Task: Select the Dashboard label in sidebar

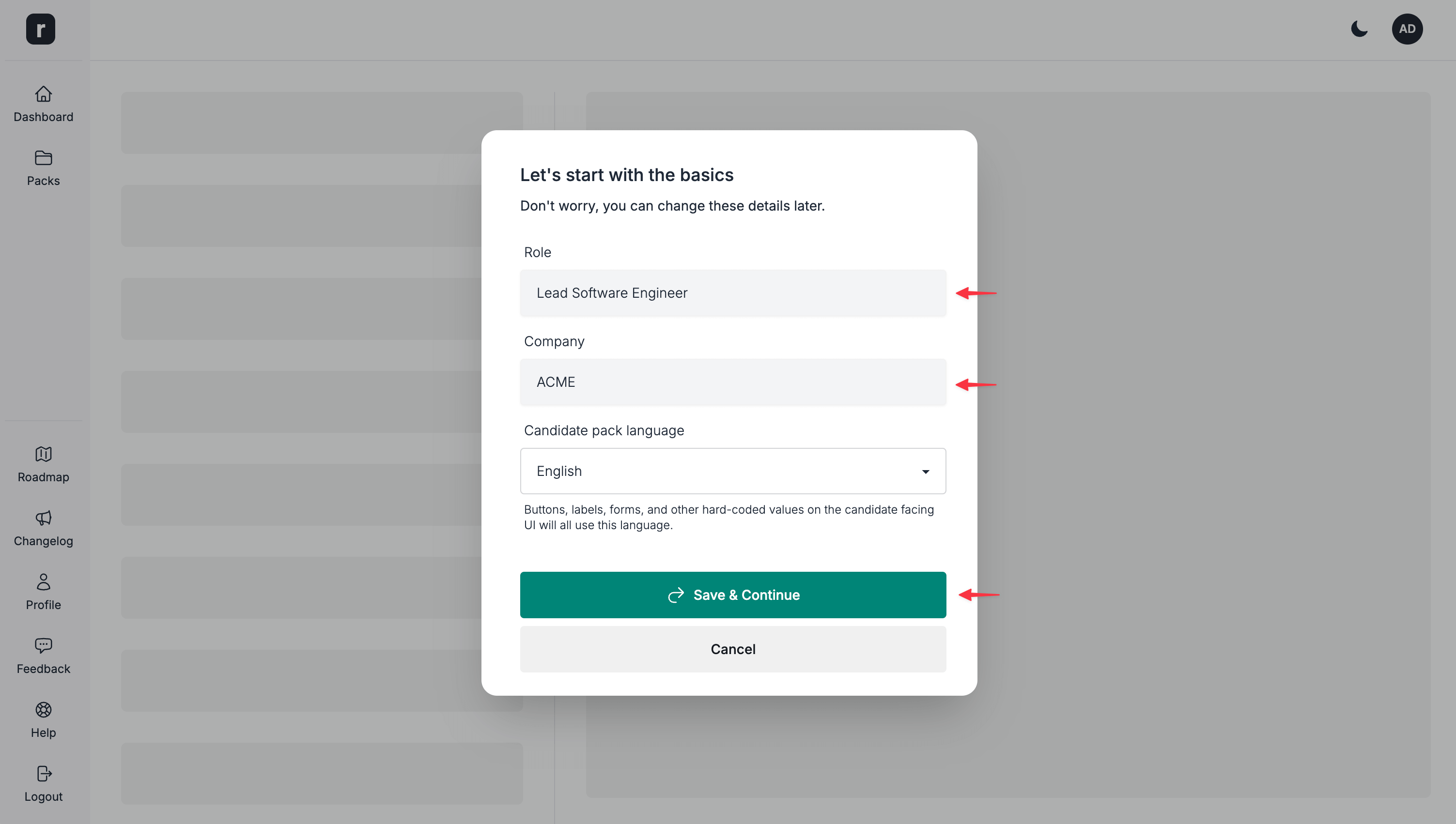Action: [x=43, y=117]
